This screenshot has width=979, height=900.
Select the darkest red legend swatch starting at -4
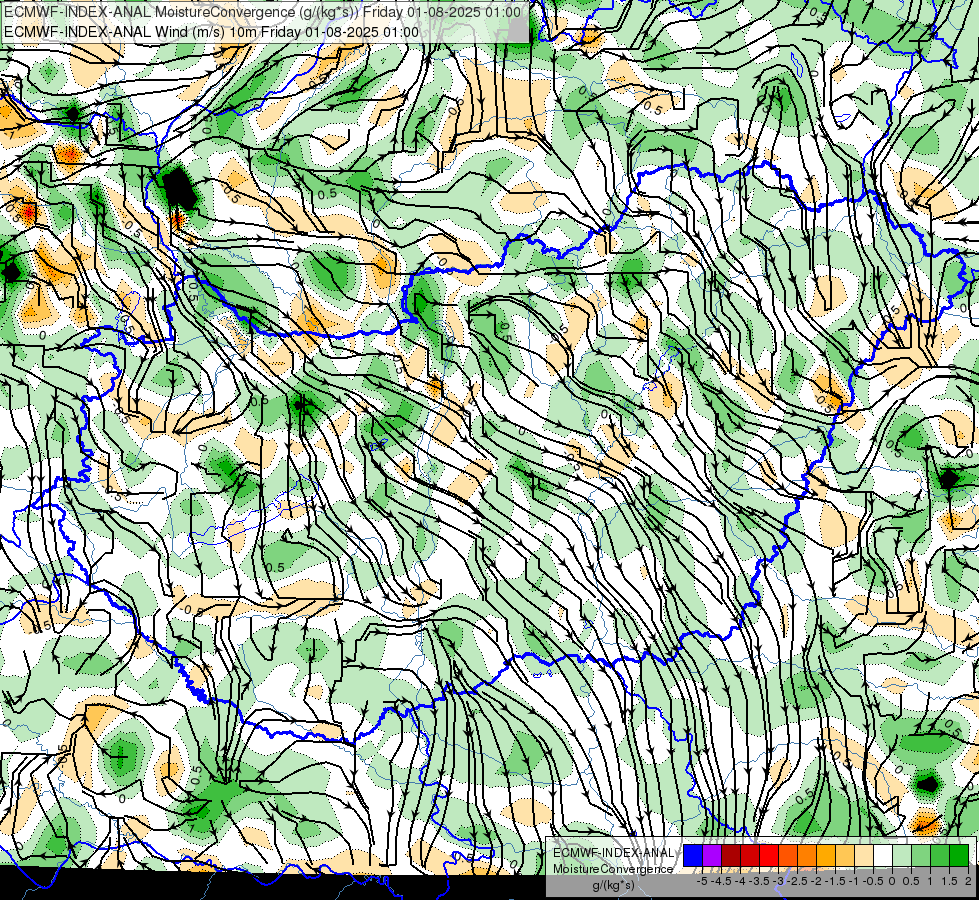[x=731, y=856]
